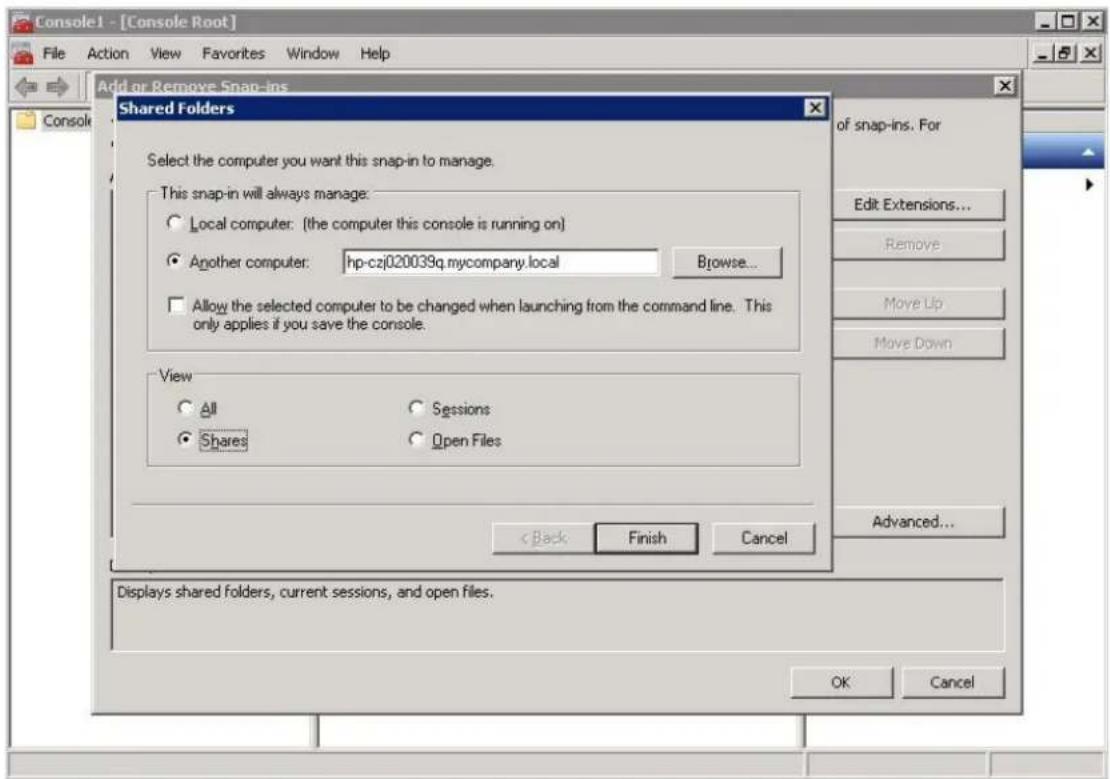Expand the More Actions right arrow

[x=1089, y=185]
